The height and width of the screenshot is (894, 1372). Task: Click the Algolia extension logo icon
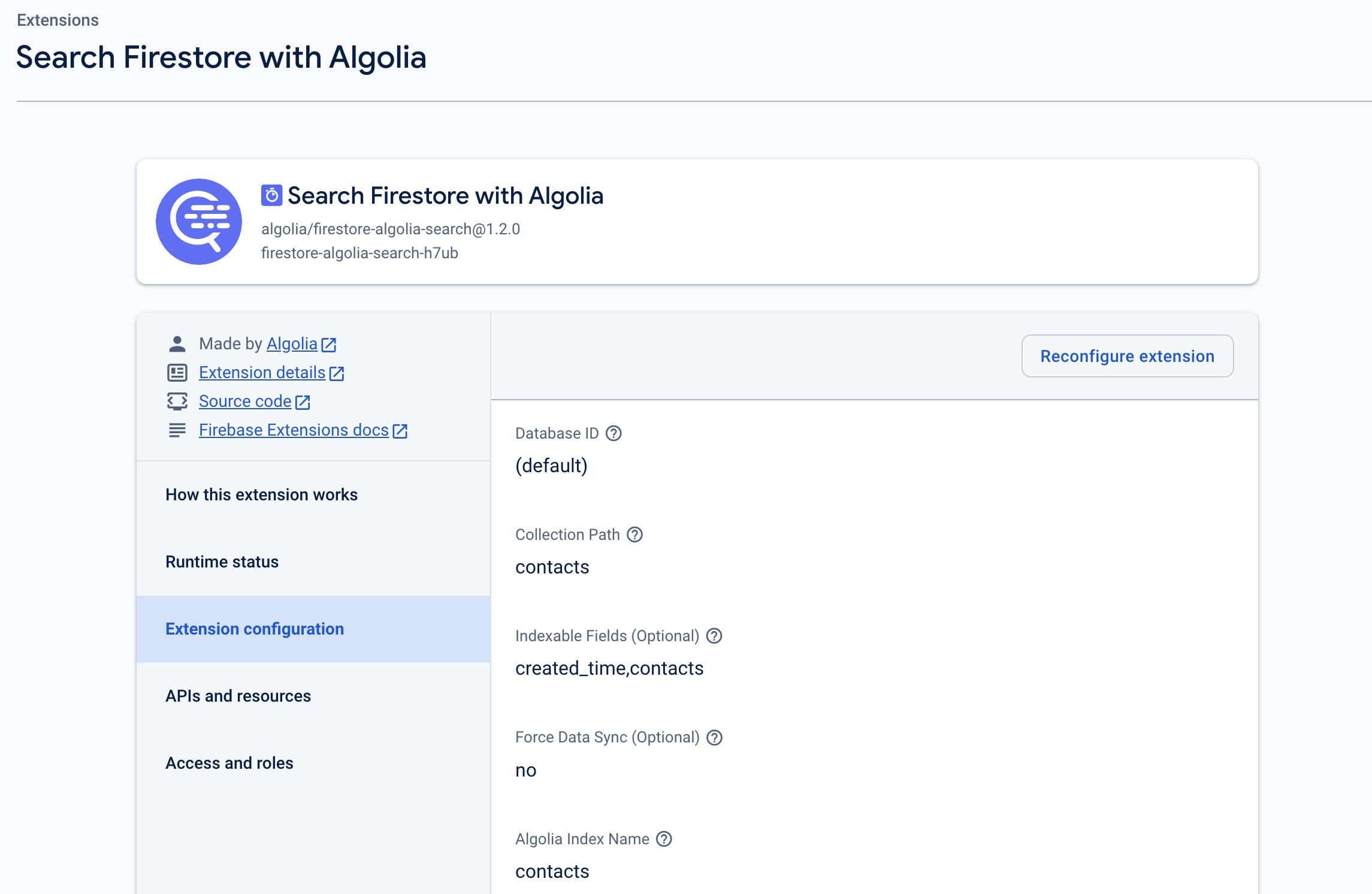(198, 222)
